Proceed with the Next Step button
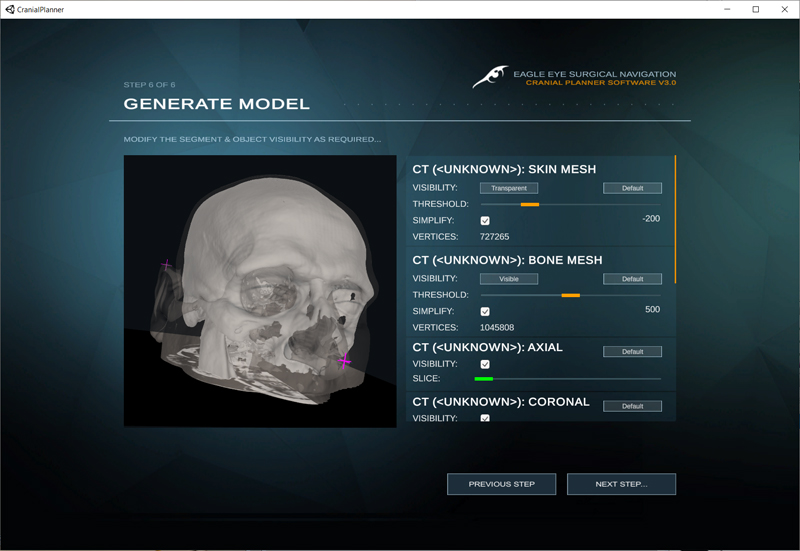 pos(621,484)
